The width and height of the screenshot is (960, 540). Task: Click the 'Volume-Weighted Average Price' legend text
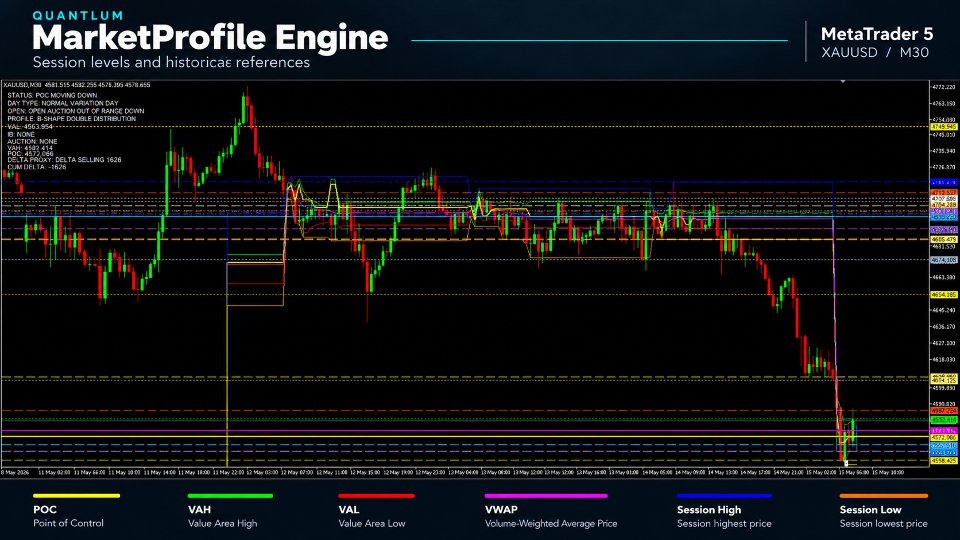pos(551,523)
